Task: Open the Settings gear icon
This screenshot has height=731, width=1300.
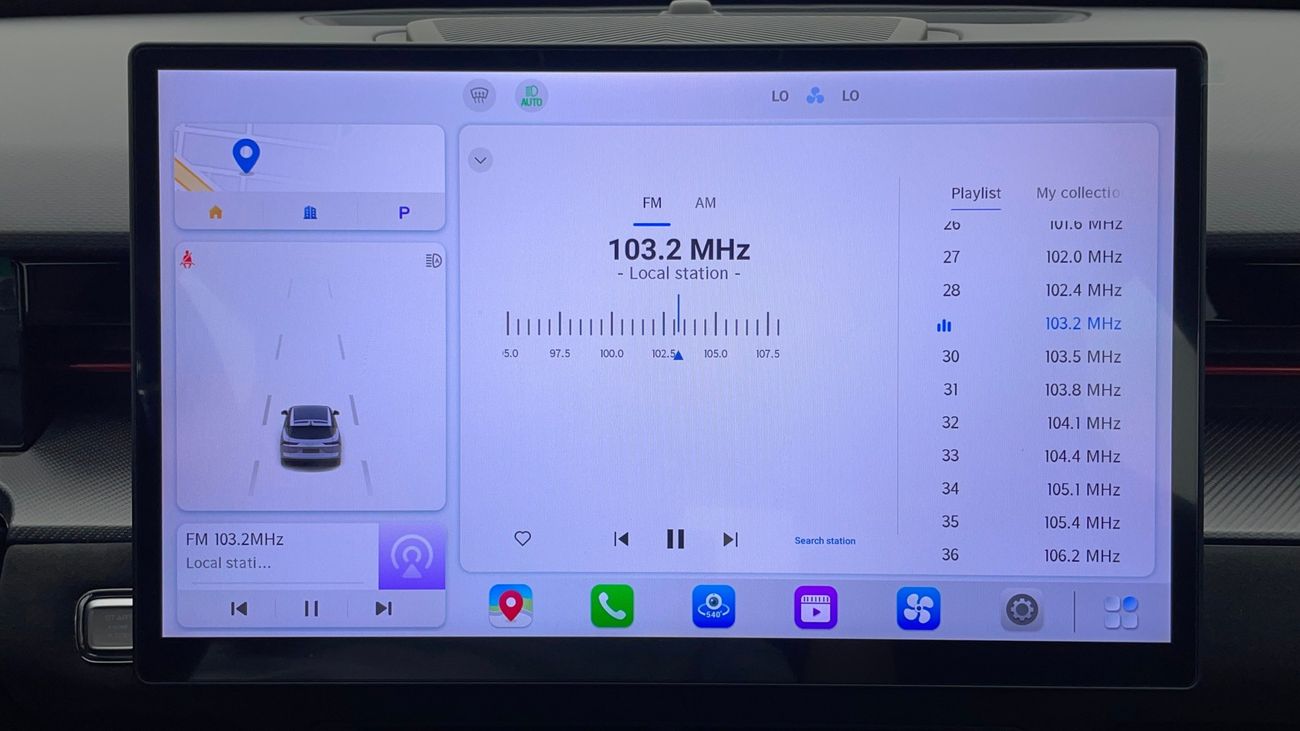Action: [1021, 609]
